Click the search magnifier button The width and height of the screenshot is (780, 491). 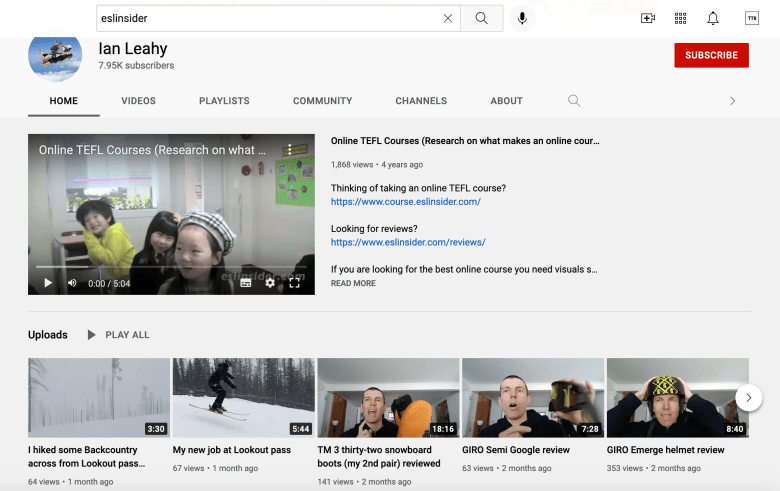coord(482,18)
